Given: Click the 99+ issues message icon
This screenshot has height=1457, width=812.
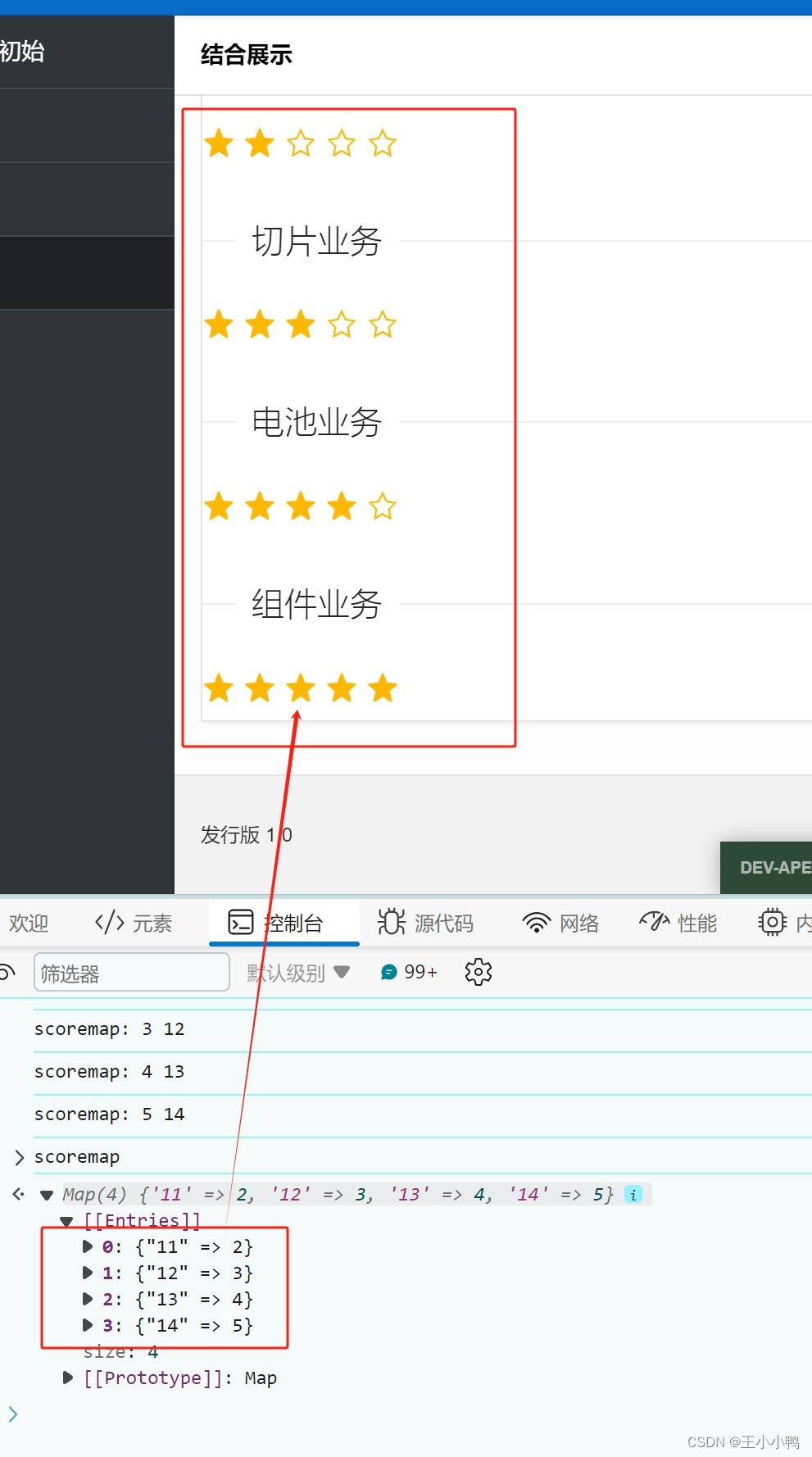Looking at the screenshot, I should click(x=389, y=973).
